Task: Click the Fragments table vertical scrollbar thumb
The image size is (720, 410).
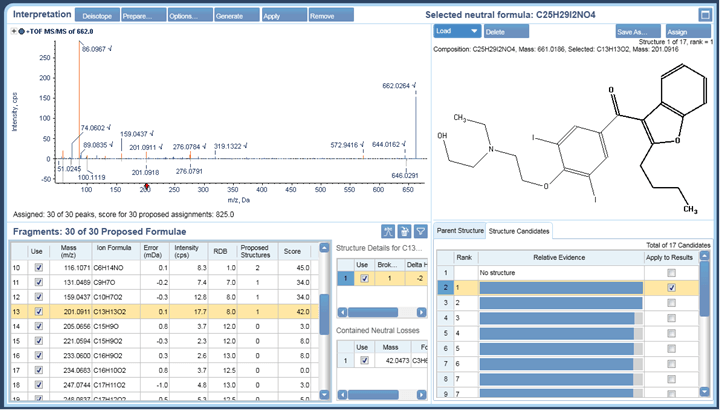Action: (x=324, y=315)
